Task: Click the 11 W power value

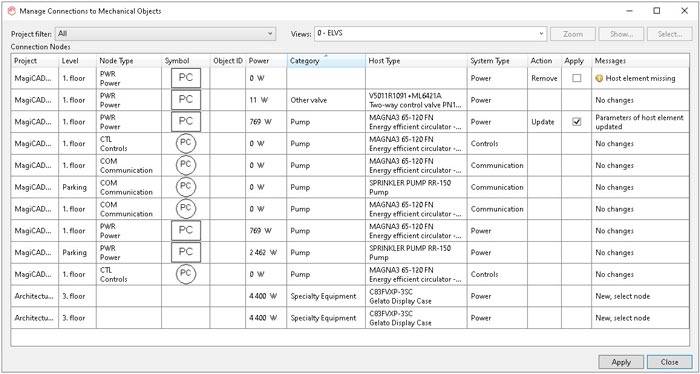Action: coord(258,100)
